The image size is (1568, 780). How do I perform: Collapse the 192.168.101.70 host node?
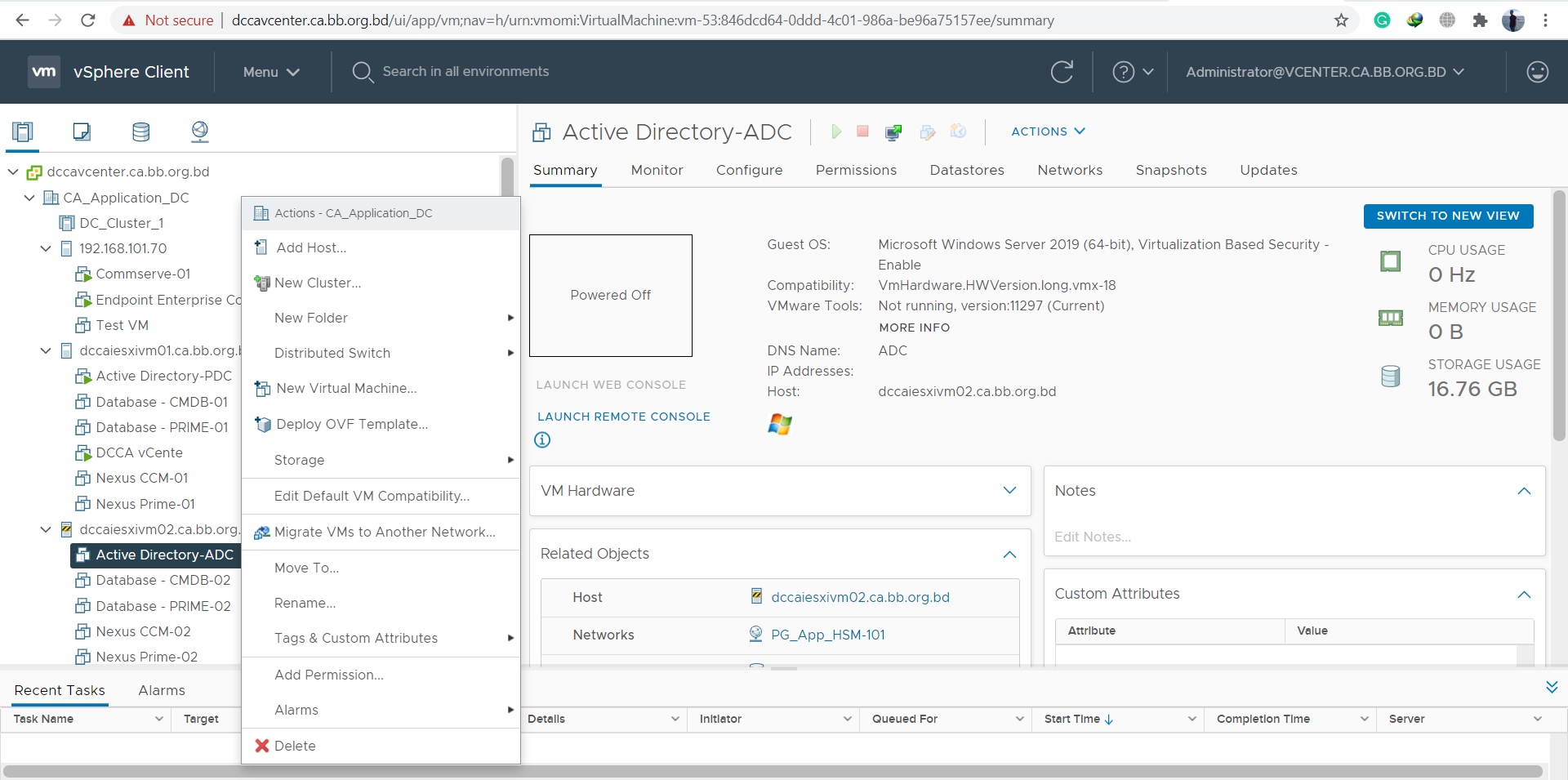coord(46,248)
